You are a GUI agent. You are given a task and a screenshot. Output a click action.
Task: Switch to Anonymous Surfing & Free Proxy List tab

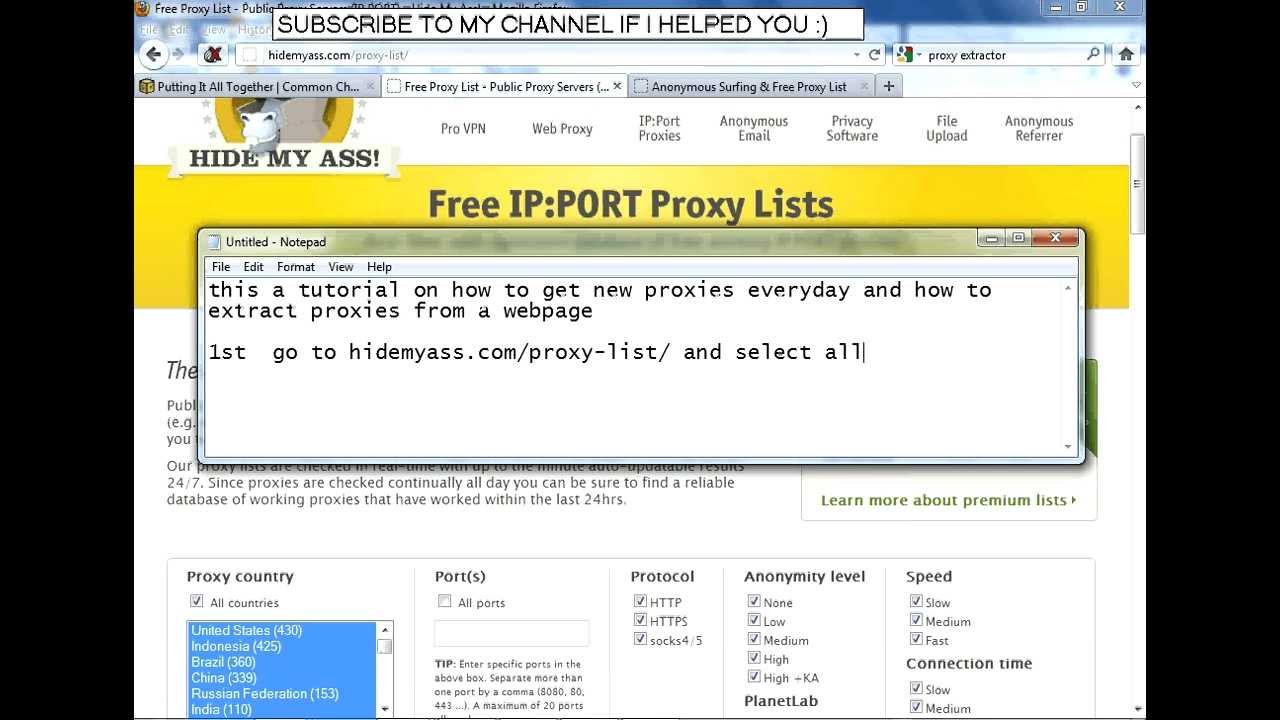click(x=750, y=87)
